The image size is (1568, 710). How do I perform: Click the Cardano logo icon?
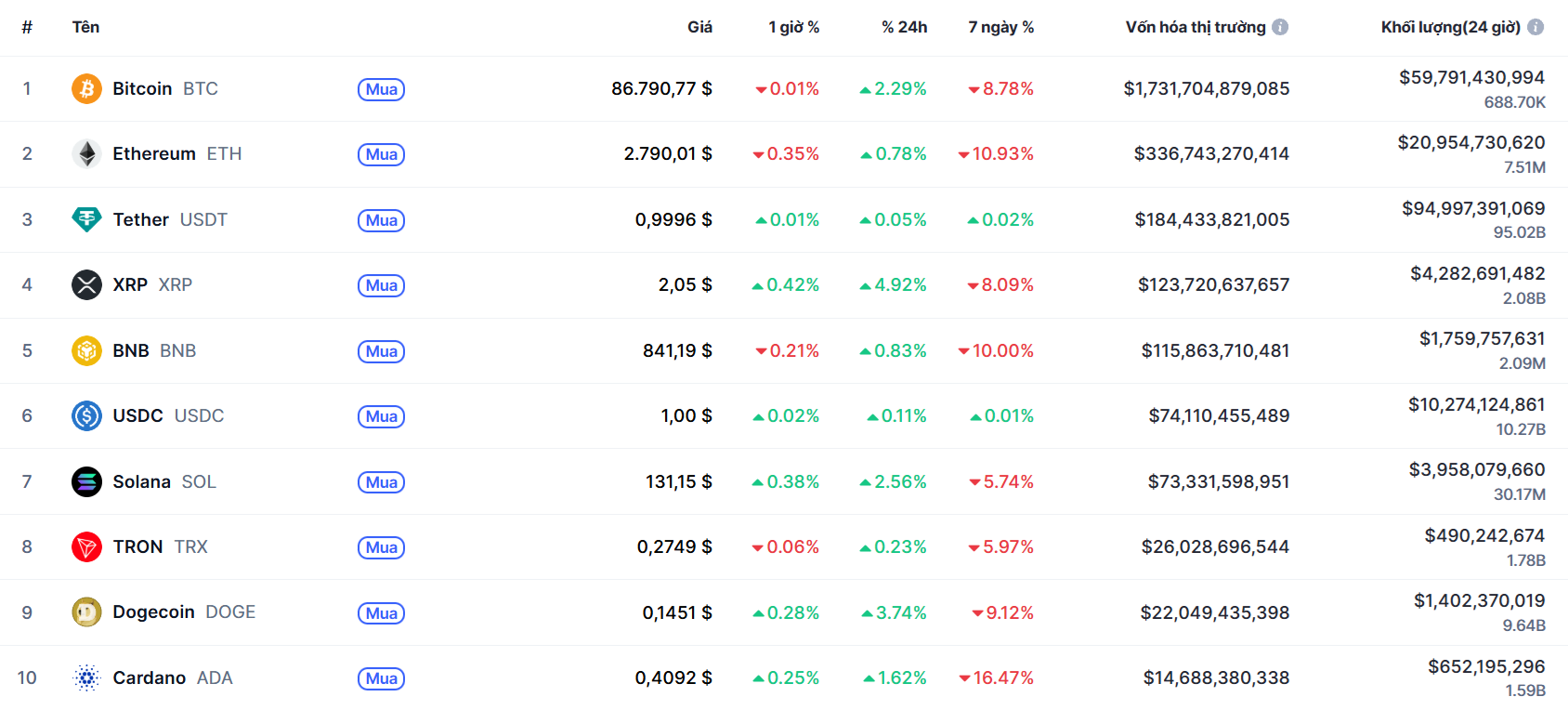(86, 677)
